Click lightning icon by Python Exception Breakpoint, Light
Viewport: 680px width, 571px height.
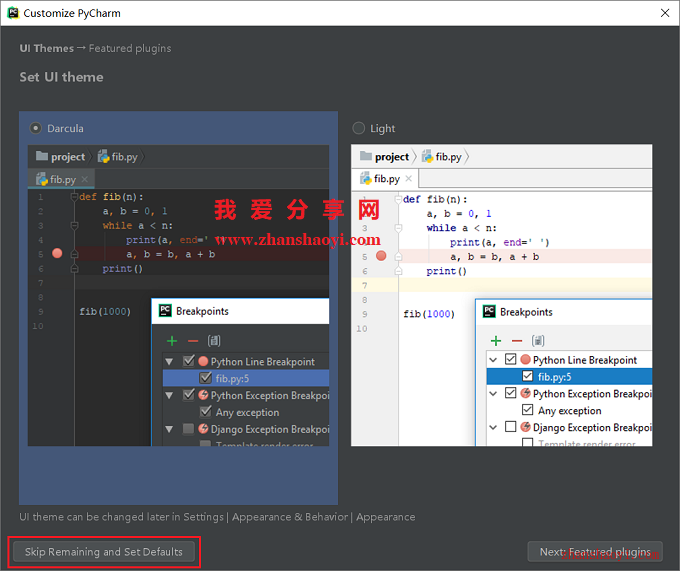pyautogui.click(x=526, y=393)
